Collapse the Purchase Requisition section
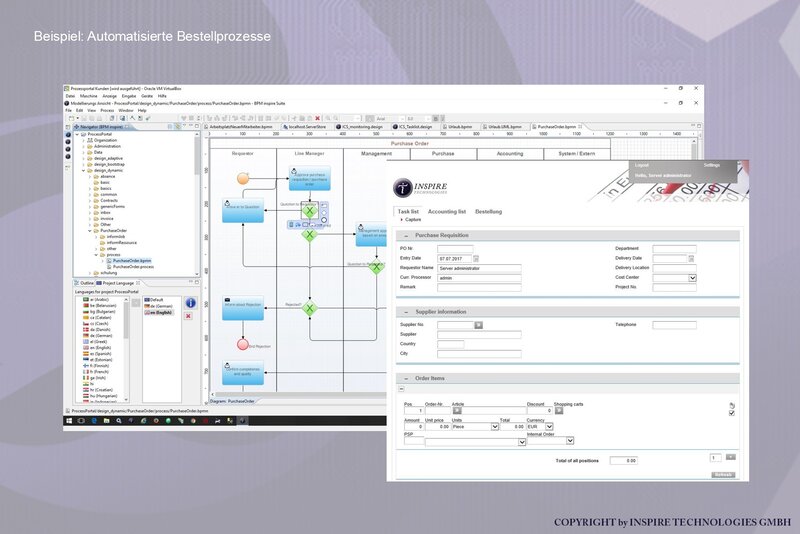 point(406,236)
